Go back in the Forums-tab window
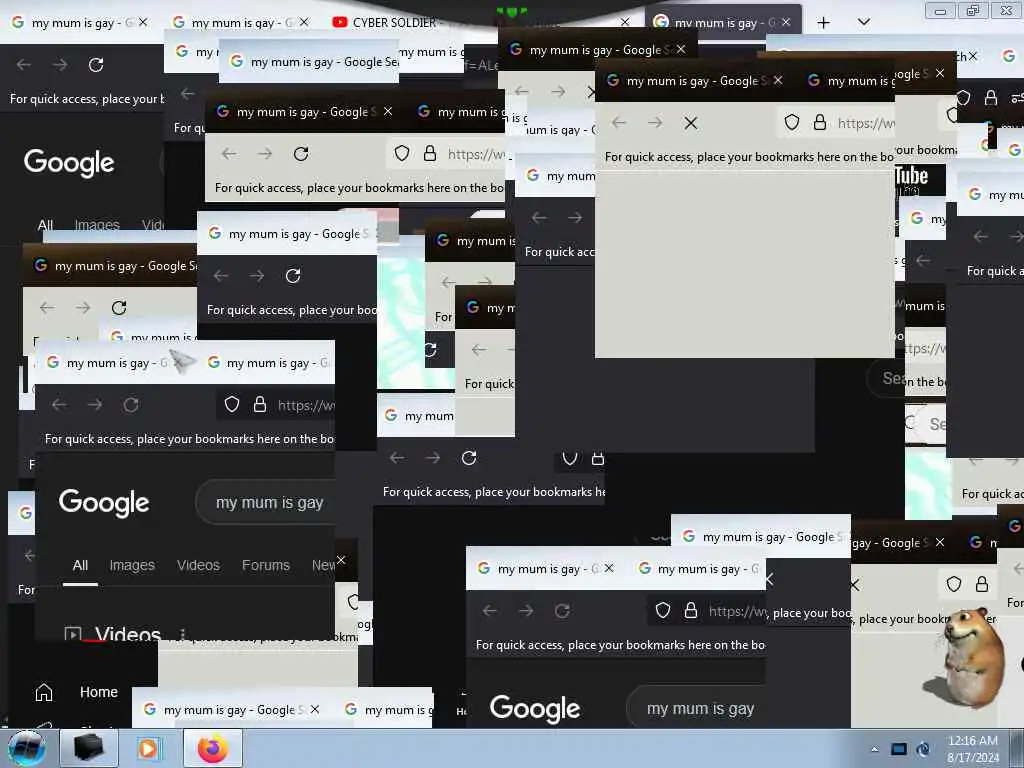This screenshot has height=768, width=1024. coord(59,405)
